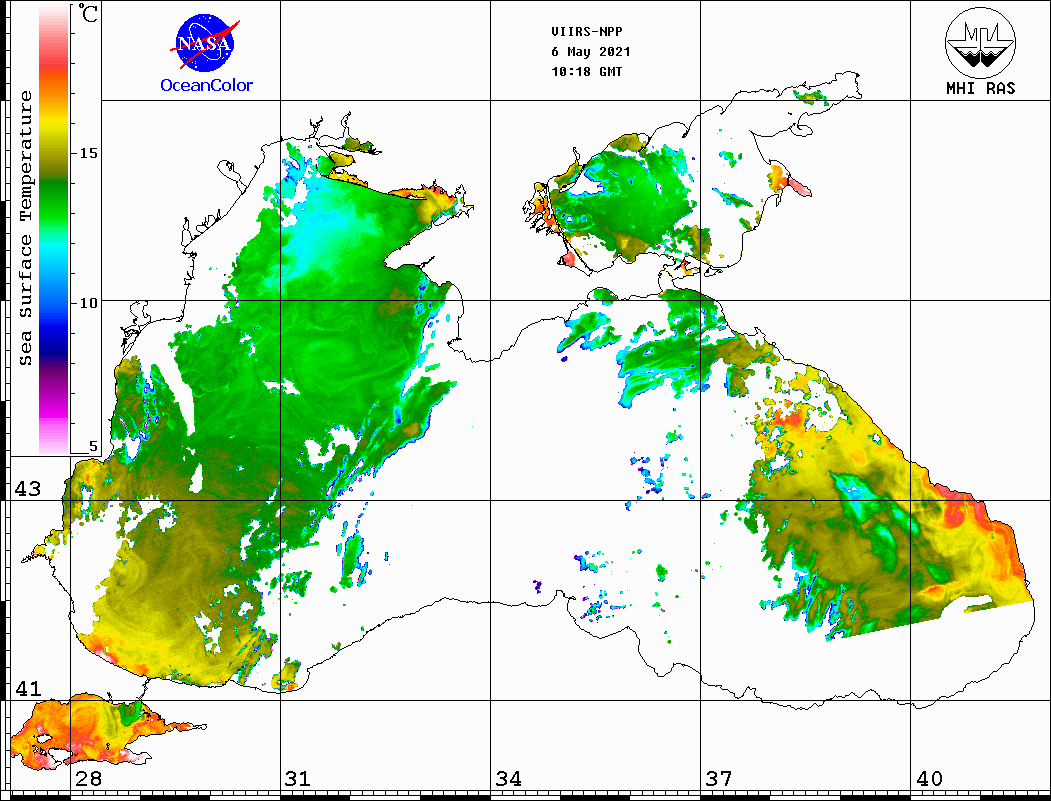
Task: Click the temperature color scale bar
Action: (54, 230)
